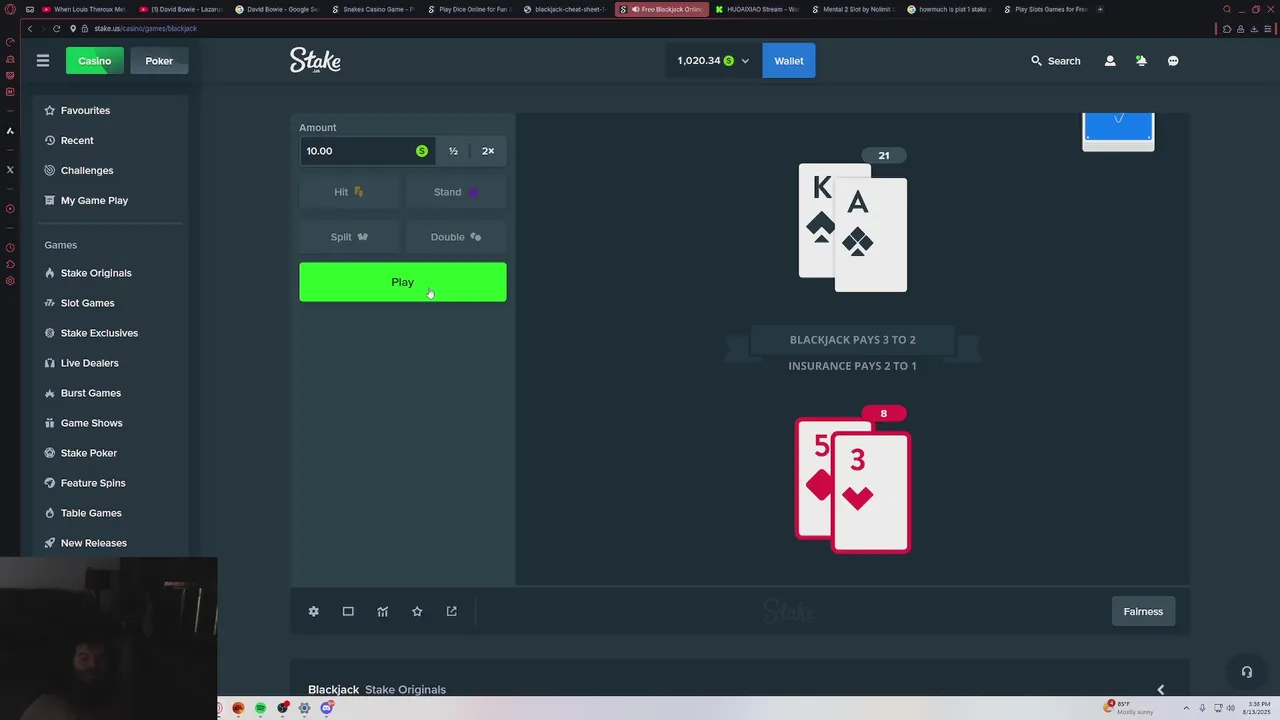Viewport: 1280px width, 720px height.
Task: Toggle theatre mode rectangle icon
Action: 348,611
